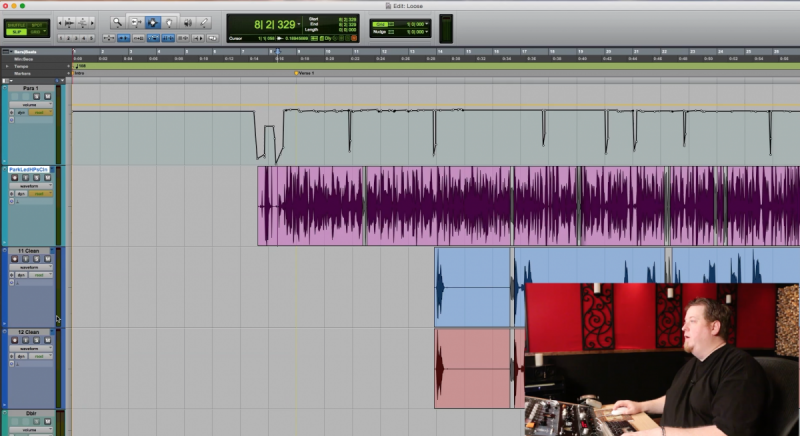This screenshot has height=436, width=800.
Task: Select the Pencil tool
Action: 204,22
